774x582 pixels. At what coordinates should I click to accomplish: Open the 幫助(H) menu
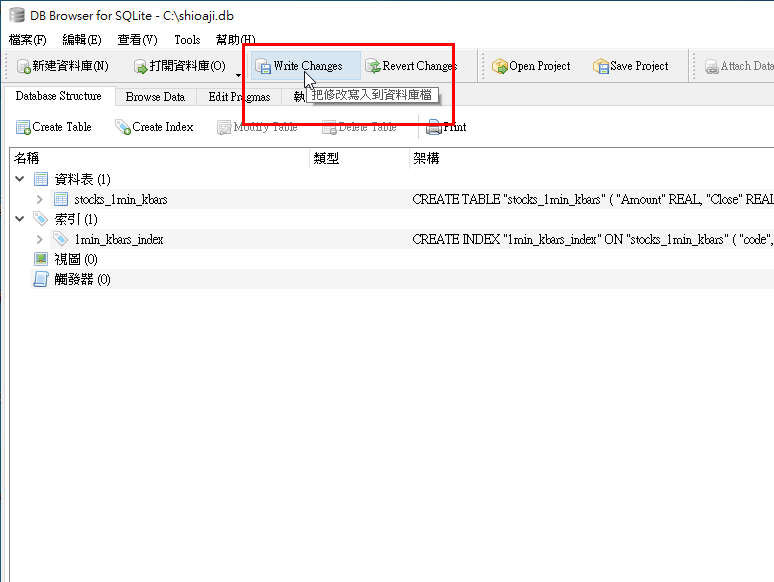(x=235, y=39)
